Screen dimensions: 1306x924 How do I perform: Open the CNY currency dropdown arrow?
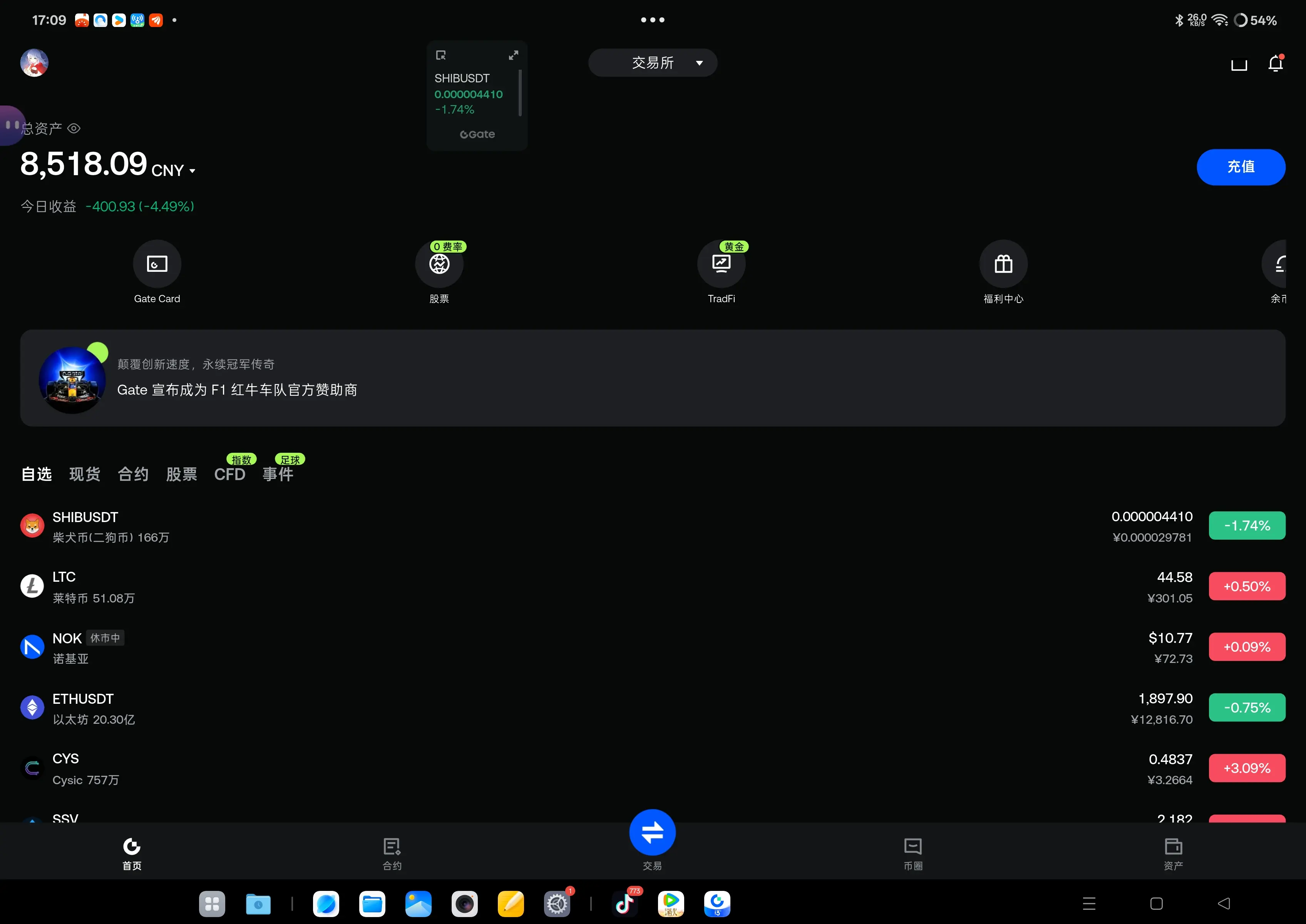(x=193, y=171)
